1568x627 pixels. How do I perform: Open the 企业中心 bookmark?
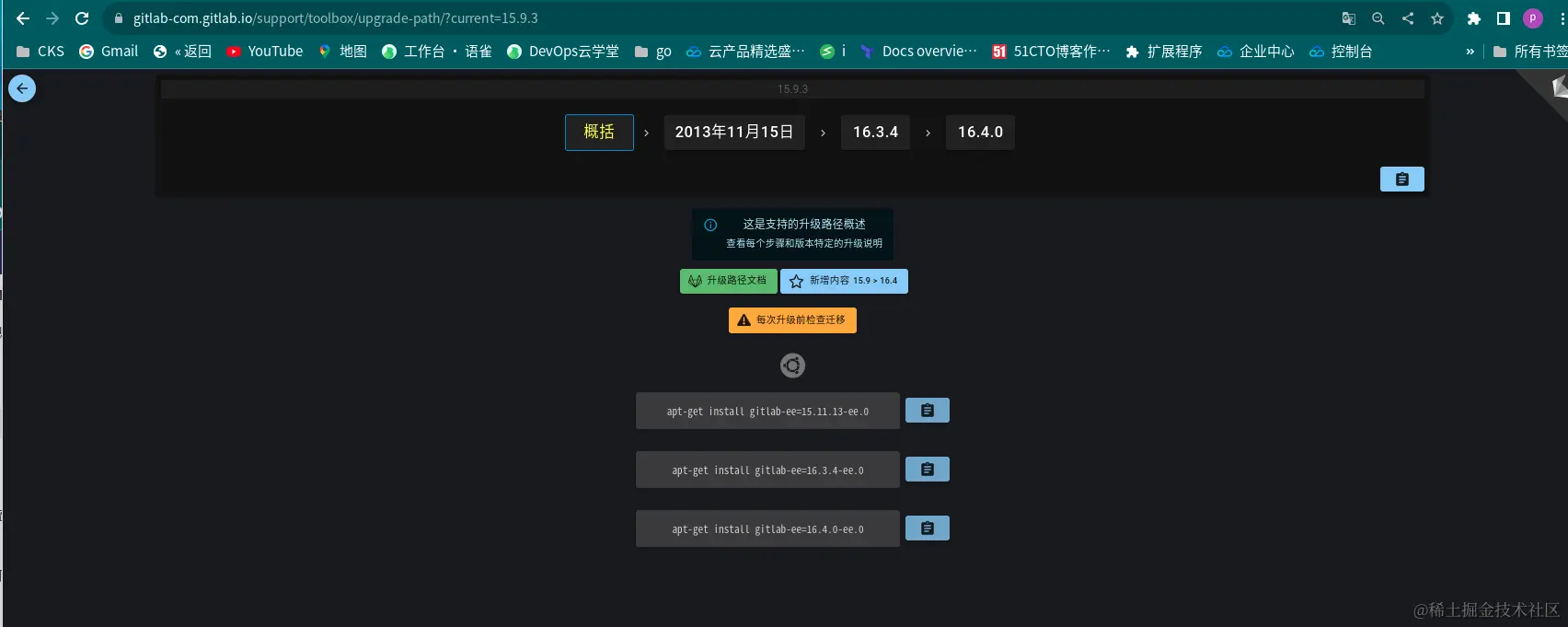click(1256, 52)
